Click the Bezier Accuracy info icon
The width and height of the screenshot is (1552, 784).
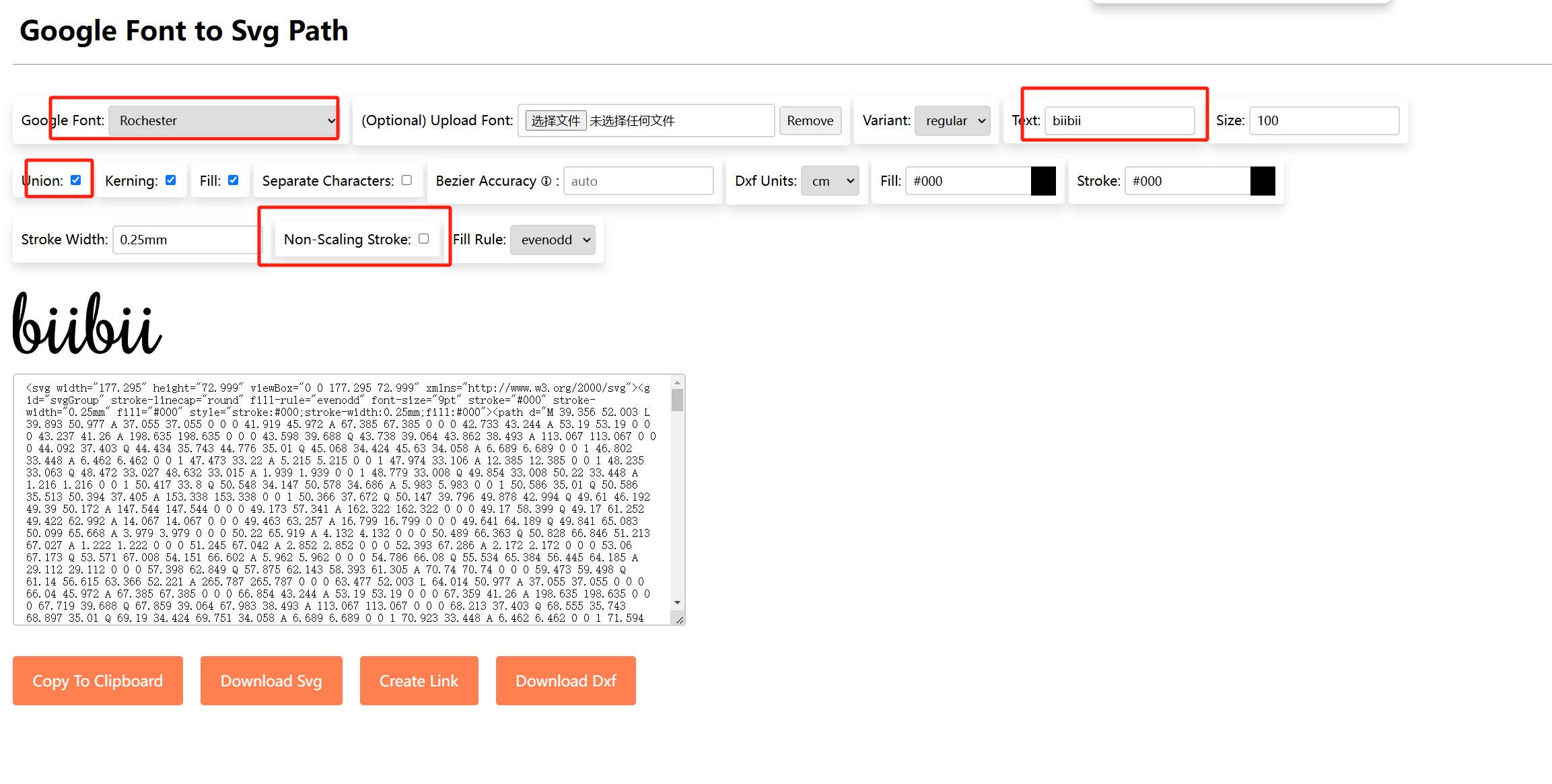(x=546, y=181)
